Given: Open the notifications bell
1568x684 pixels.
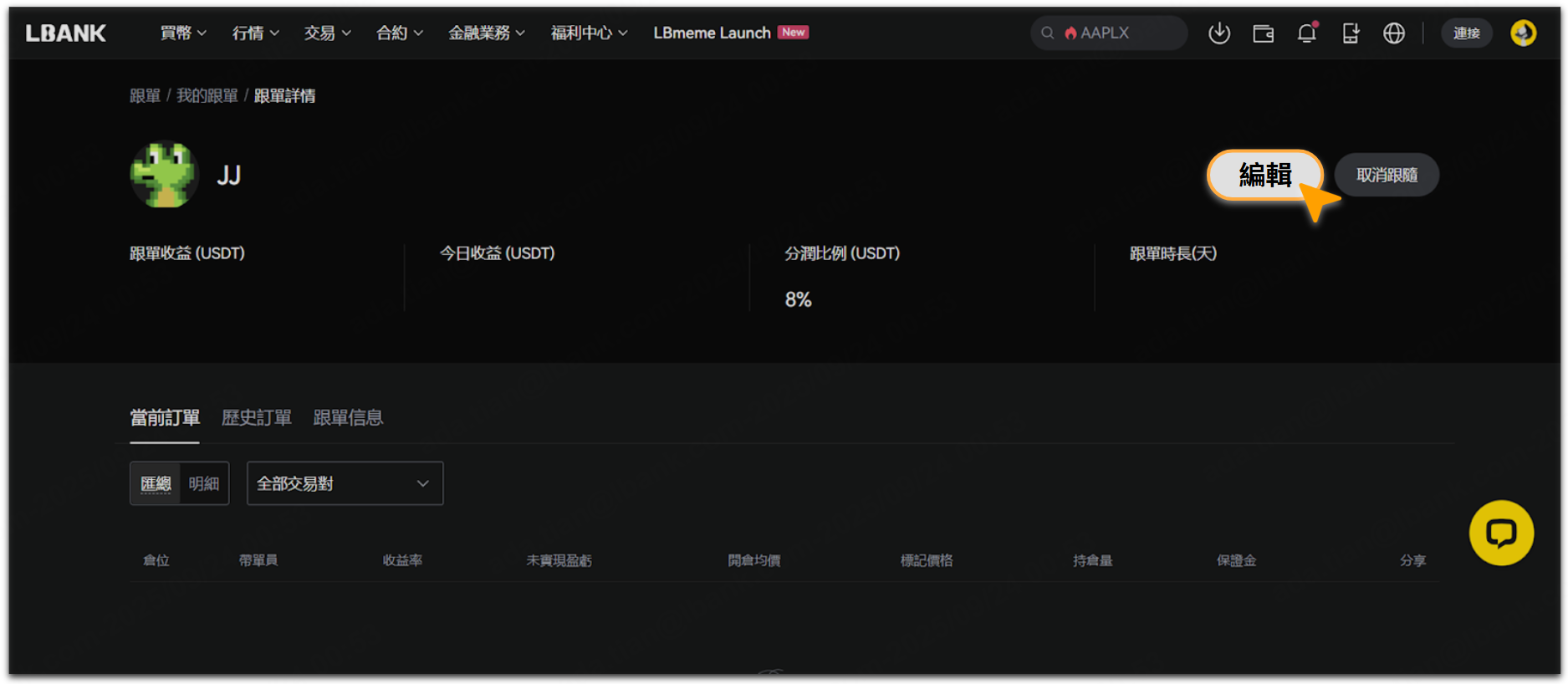Looking at the screenshot, I should (1307, 33).
